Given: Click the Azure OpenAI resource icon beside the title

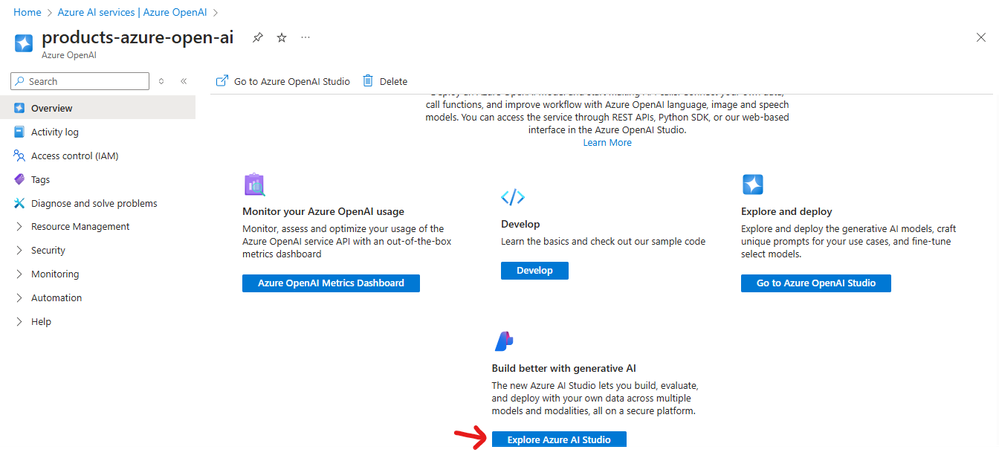Looking at the screenshot, I should [24, 43].
